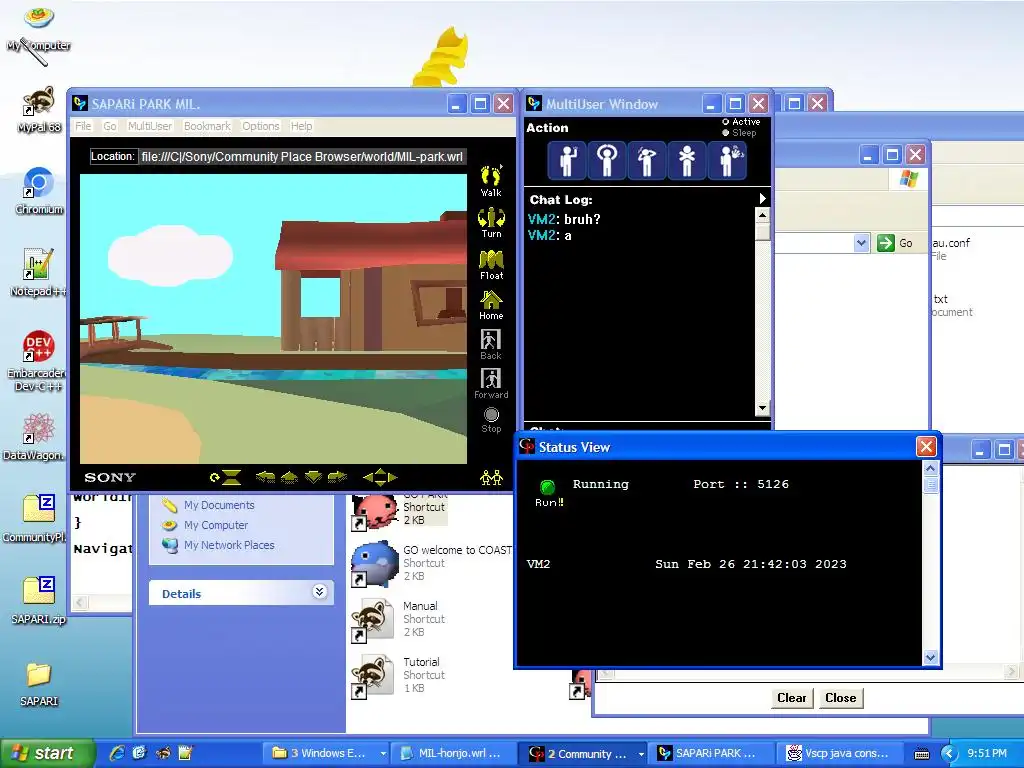Trigger the arms-over-head circle action
This screenshot has height=768, width=1024.
point(607,160)
